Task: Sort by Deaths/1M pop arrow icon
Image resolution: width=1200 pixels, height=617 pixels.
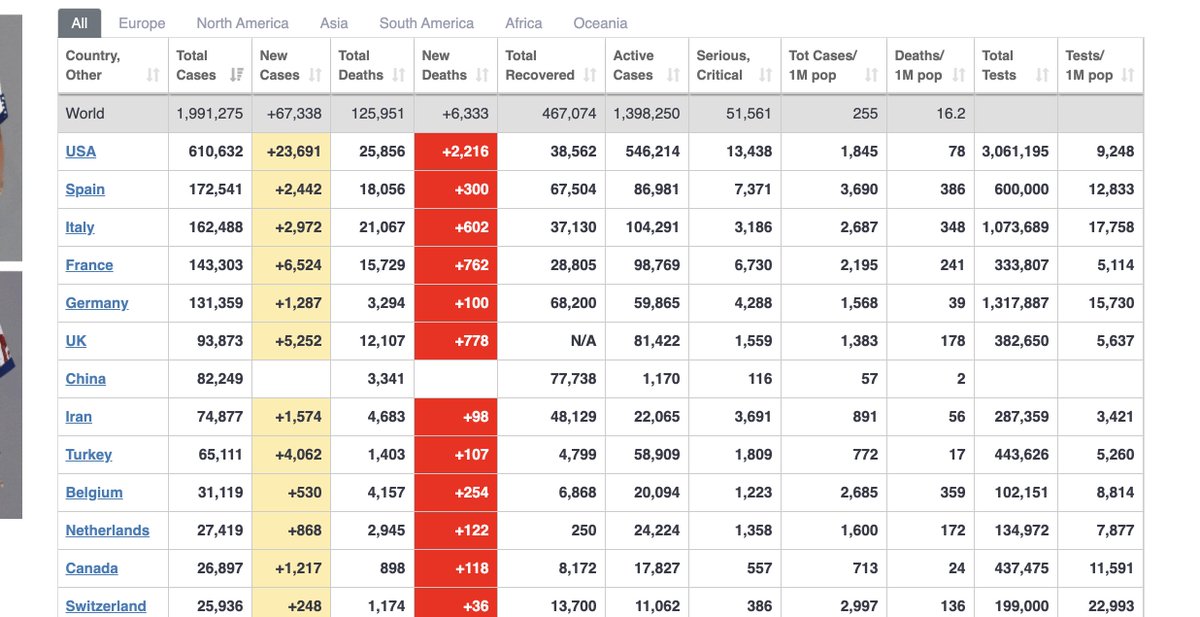Action: [959, 75]
